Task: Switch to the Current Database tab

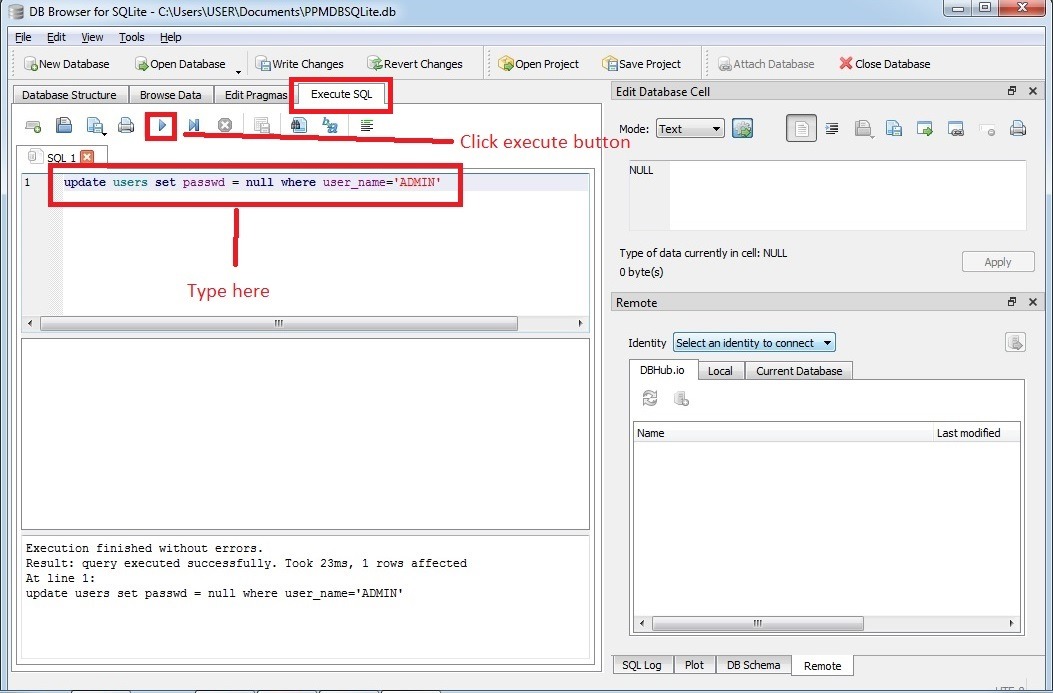Action: point(798,371)
